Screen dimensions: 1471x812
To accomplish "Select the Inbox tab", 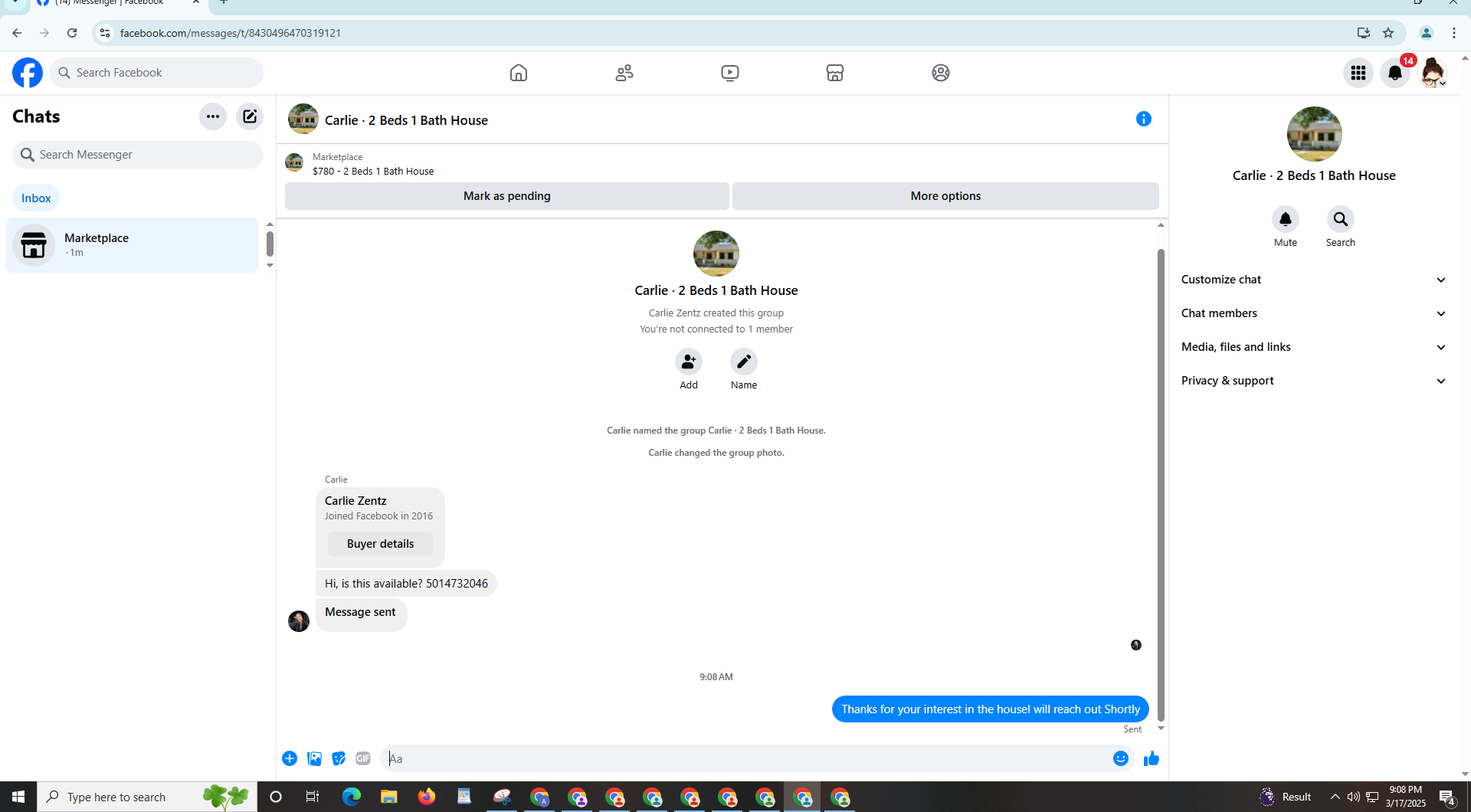I will point(36,198).
